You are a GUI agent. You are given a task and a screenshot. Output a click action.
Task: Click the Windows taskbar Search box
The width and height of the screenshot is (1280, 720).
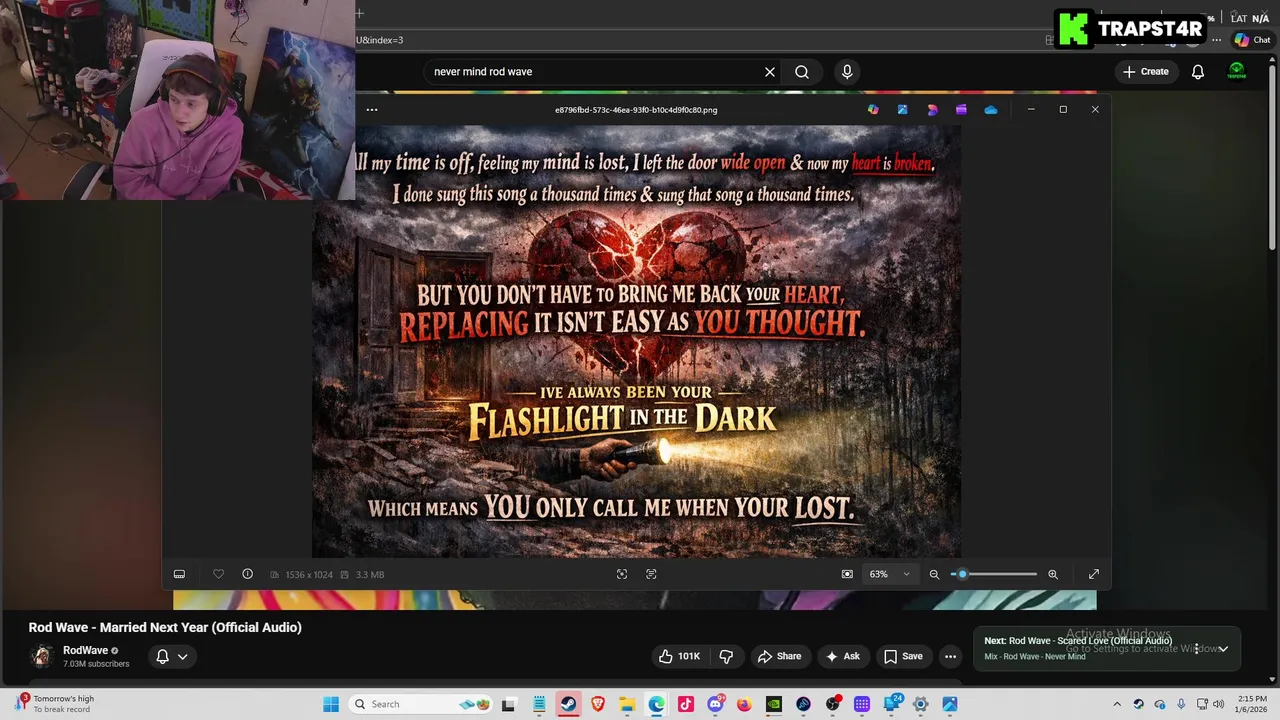click(x=420, y=704)
